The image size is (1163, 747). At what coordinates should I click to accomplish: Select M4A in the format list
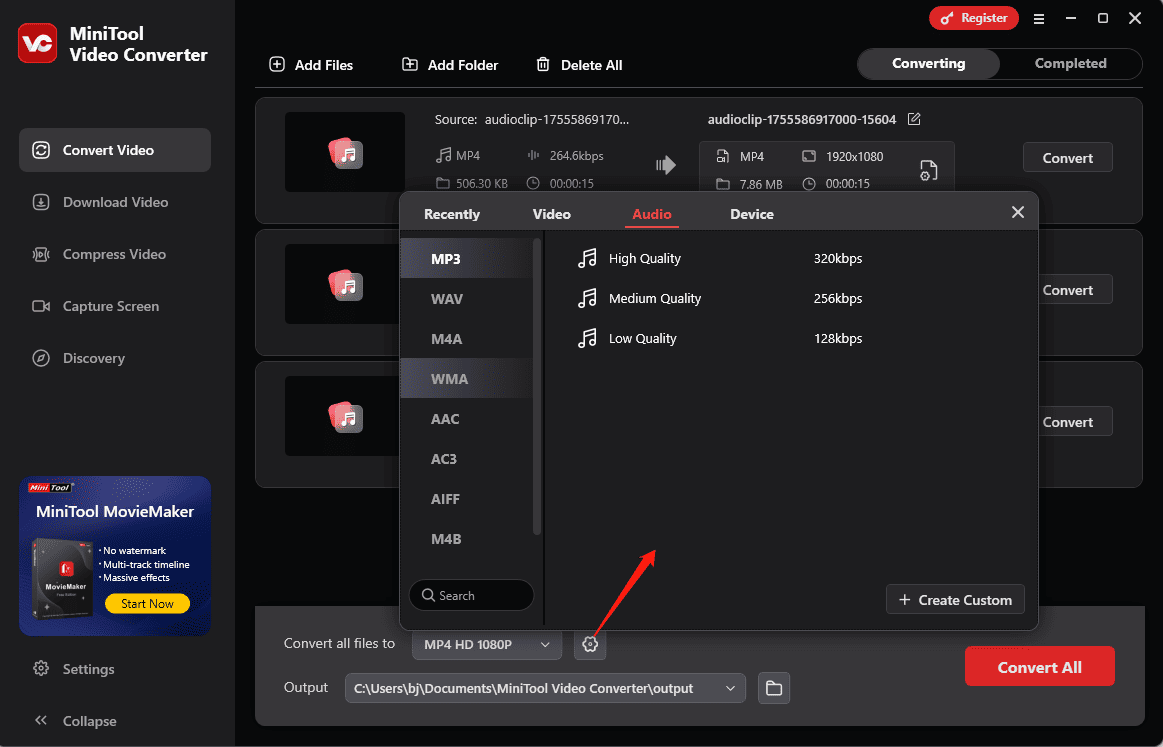pos(467,338)
